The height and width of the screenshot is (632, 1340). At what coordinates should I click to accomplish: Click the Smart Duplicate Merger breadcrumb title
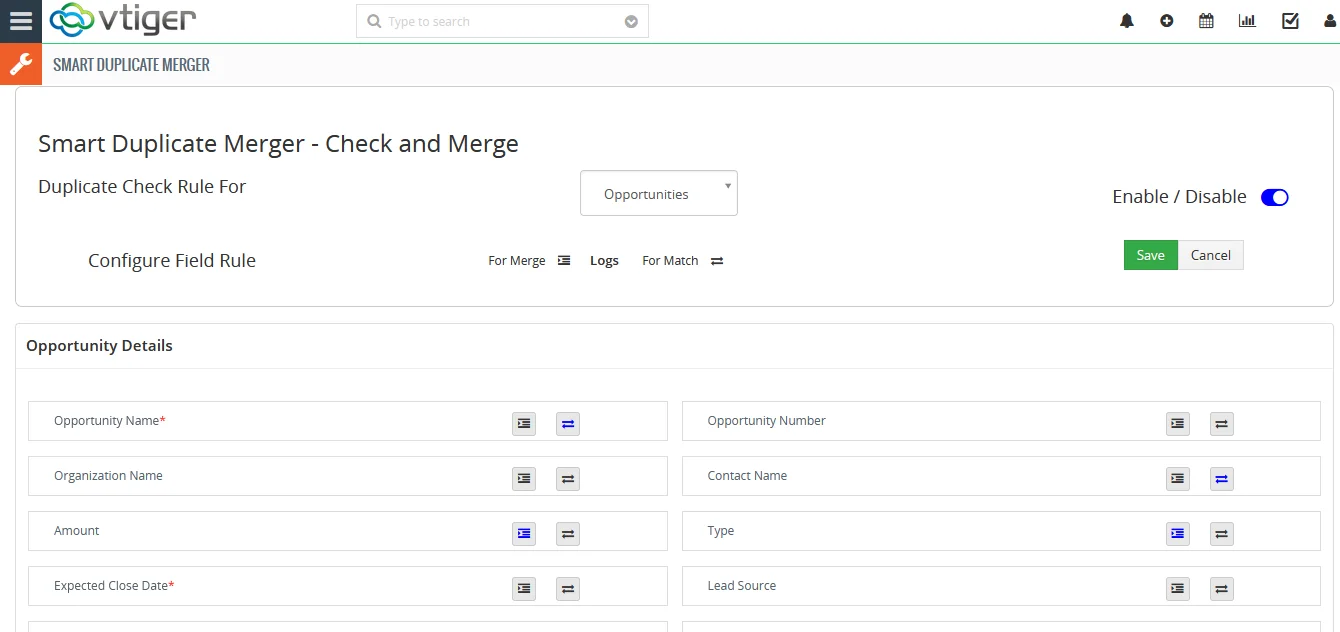[x=131, y=65]
